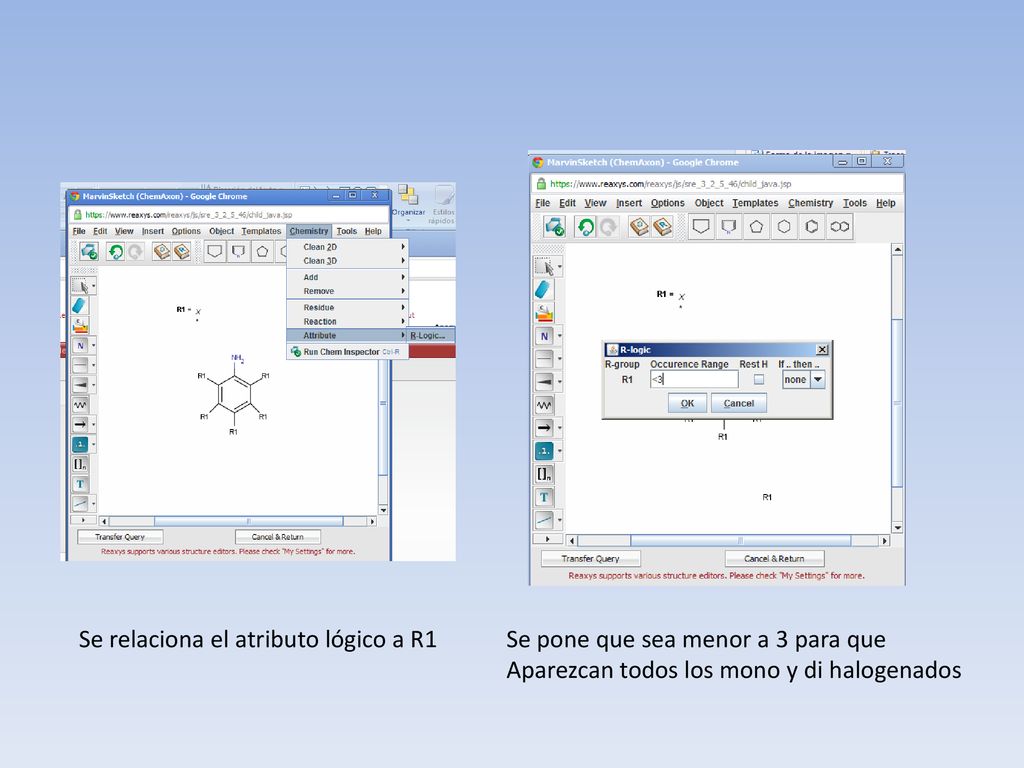The height and width of the screenshot is (768, 1024).
Task: Select the rectangle Selection tool in right window
Action: (543, 266)
